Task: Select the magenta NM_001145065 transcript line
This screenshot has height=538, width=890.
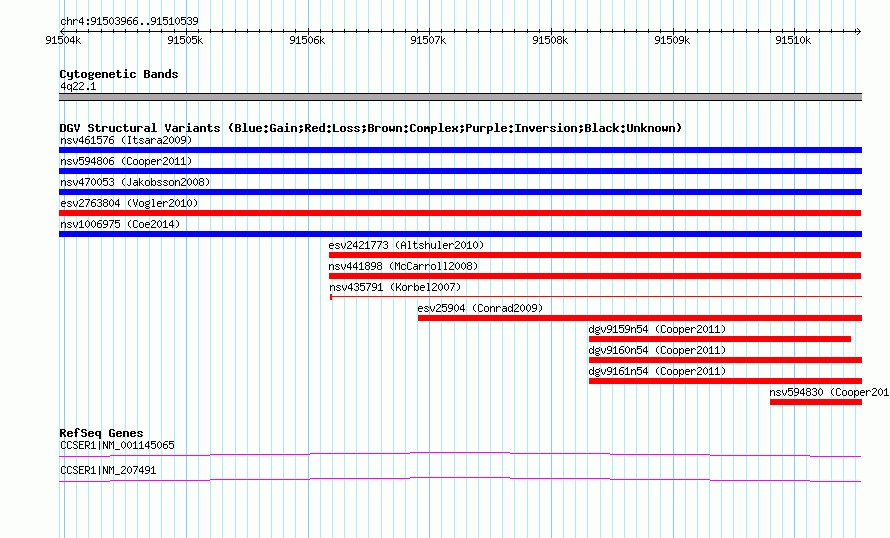Action: pos(460,454)
